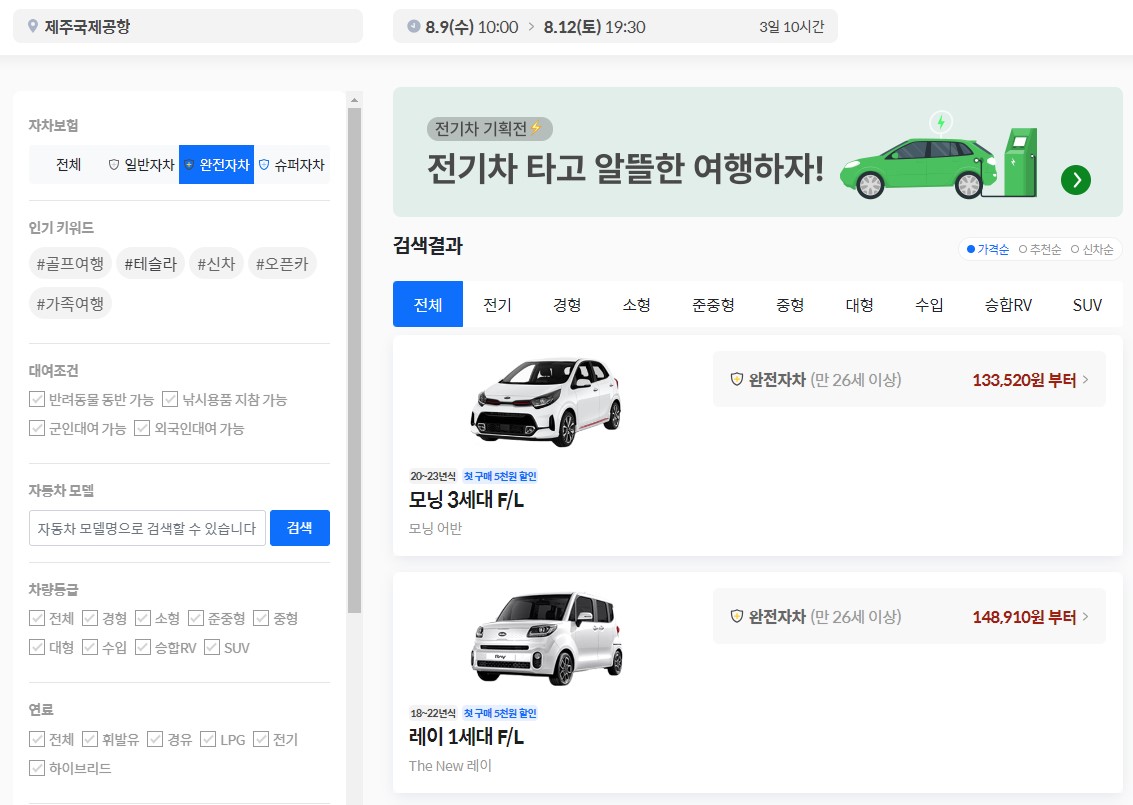Toggle 낚시용품 지참 가능 checkbox

170,399
